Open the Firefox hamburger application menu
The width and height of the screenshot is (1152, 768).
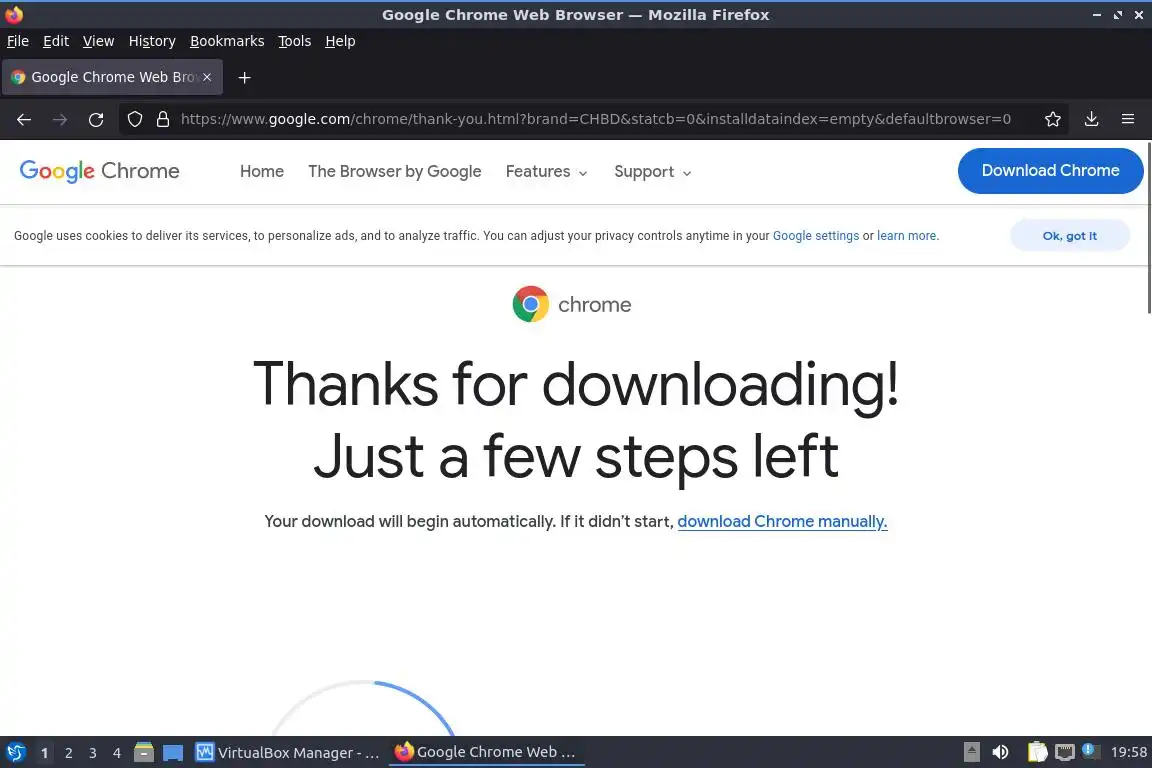click(x=1128, y=119)
